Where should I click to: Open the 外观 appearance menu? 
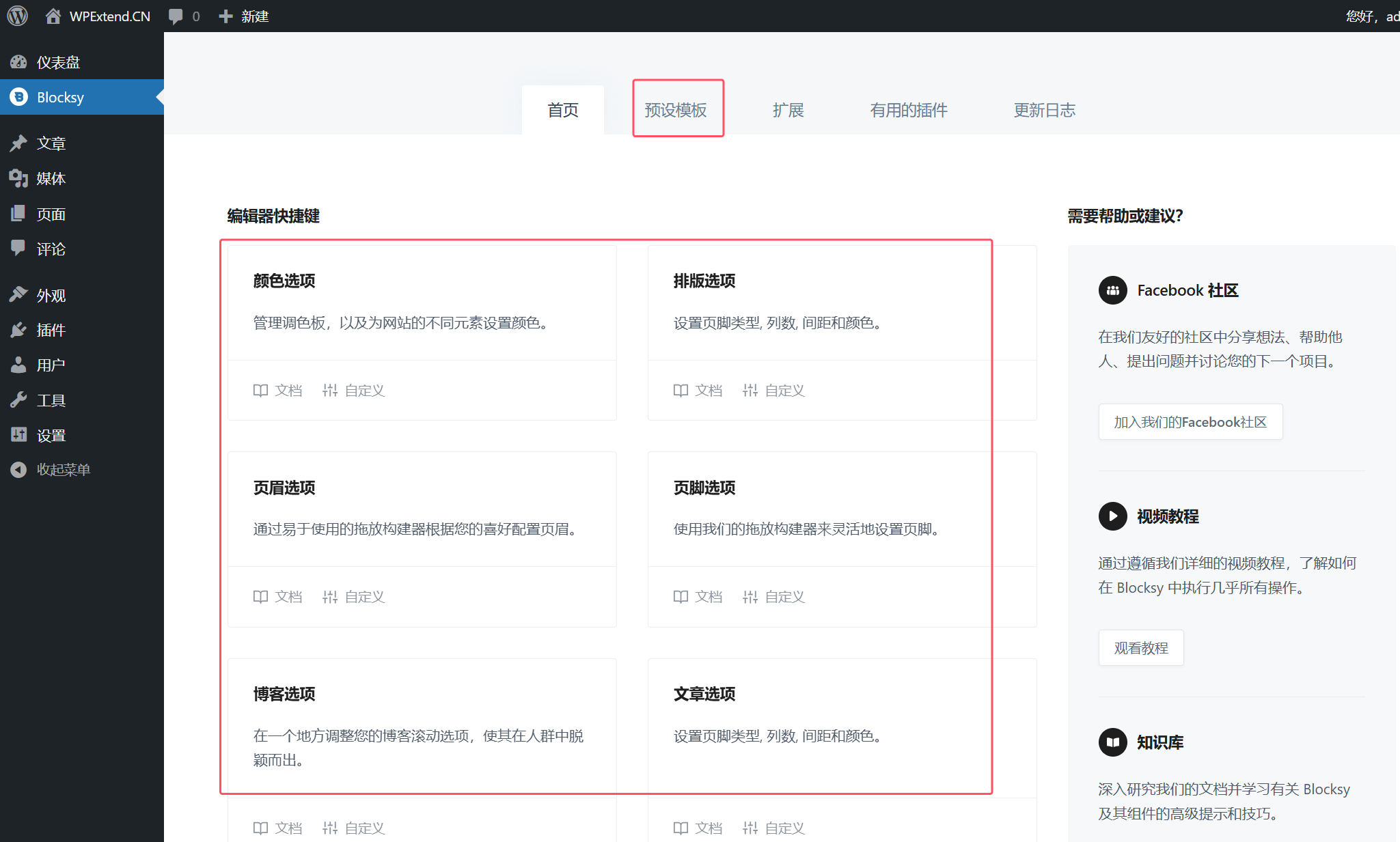[82, 295]
